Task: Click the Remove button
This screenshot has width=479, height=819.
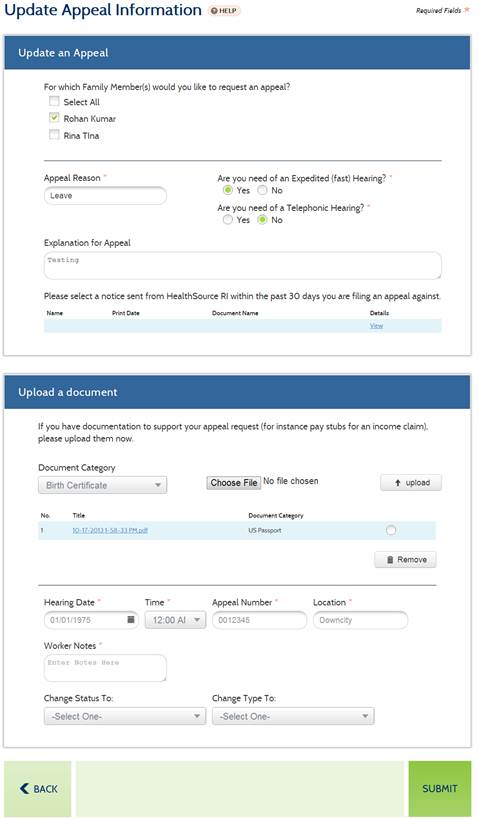Action: click(x=405, y=559)
